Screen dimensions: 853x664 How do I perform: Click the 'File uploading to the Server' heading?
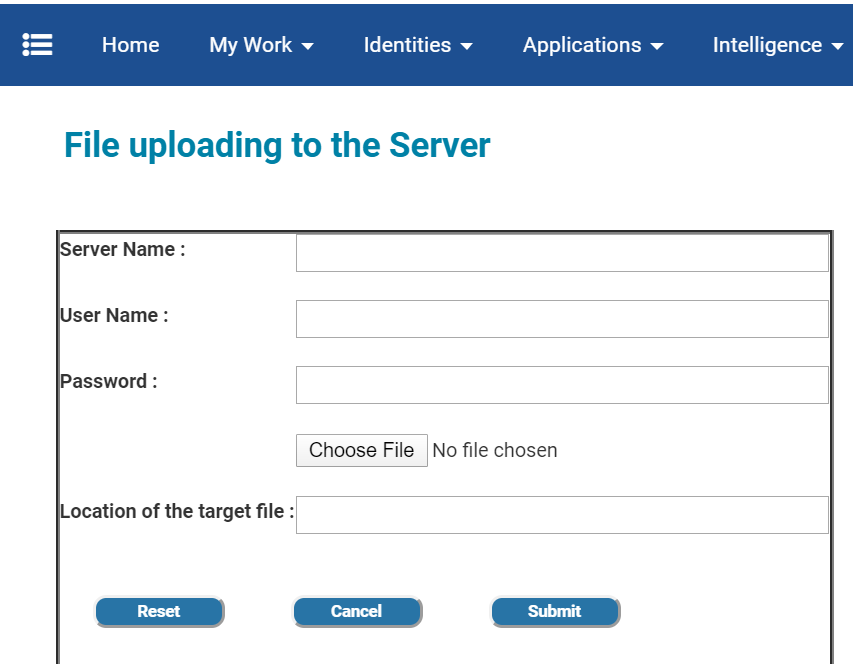pyautogui.click(x=277, y=146)
